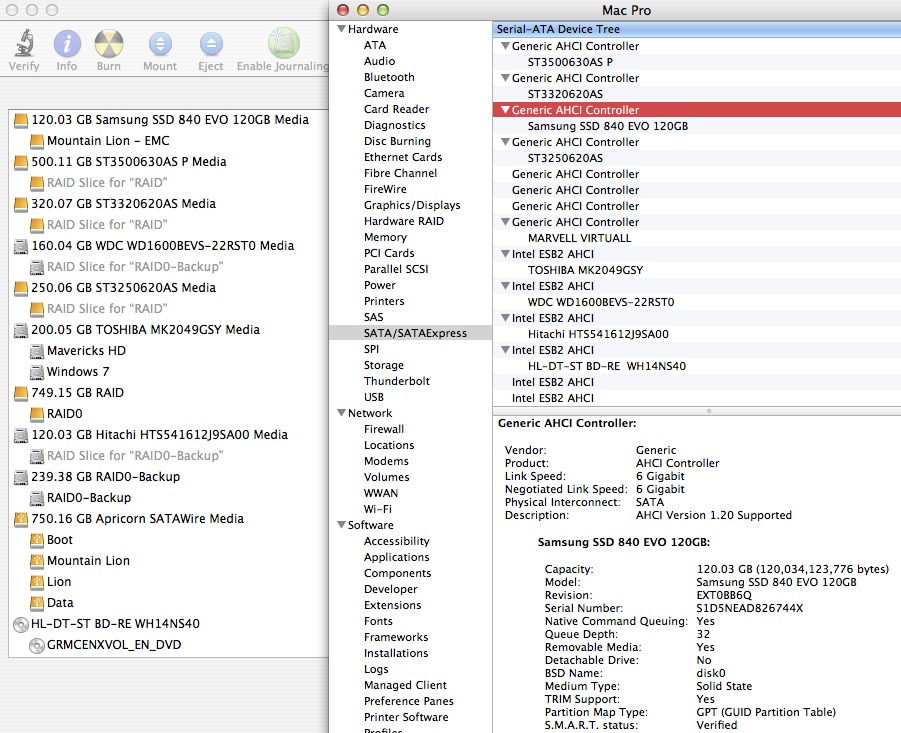Screen dimensions: 901x733
Task: Click the Verify microscope icon in Disk Utility
Action: click(24, 44)
